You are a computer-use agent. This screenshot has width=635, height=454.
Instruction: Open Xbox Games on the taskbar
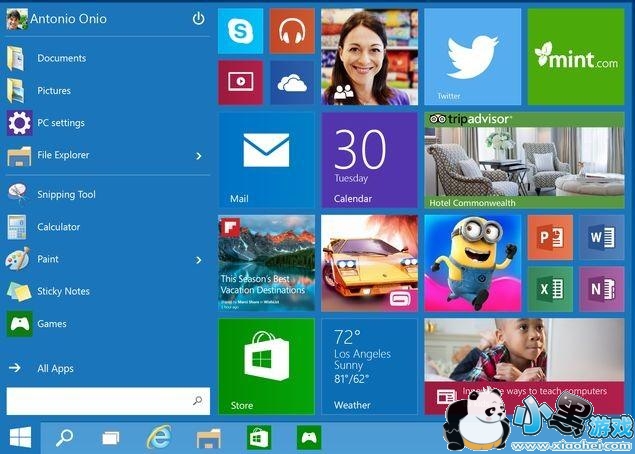pos(309,437)
